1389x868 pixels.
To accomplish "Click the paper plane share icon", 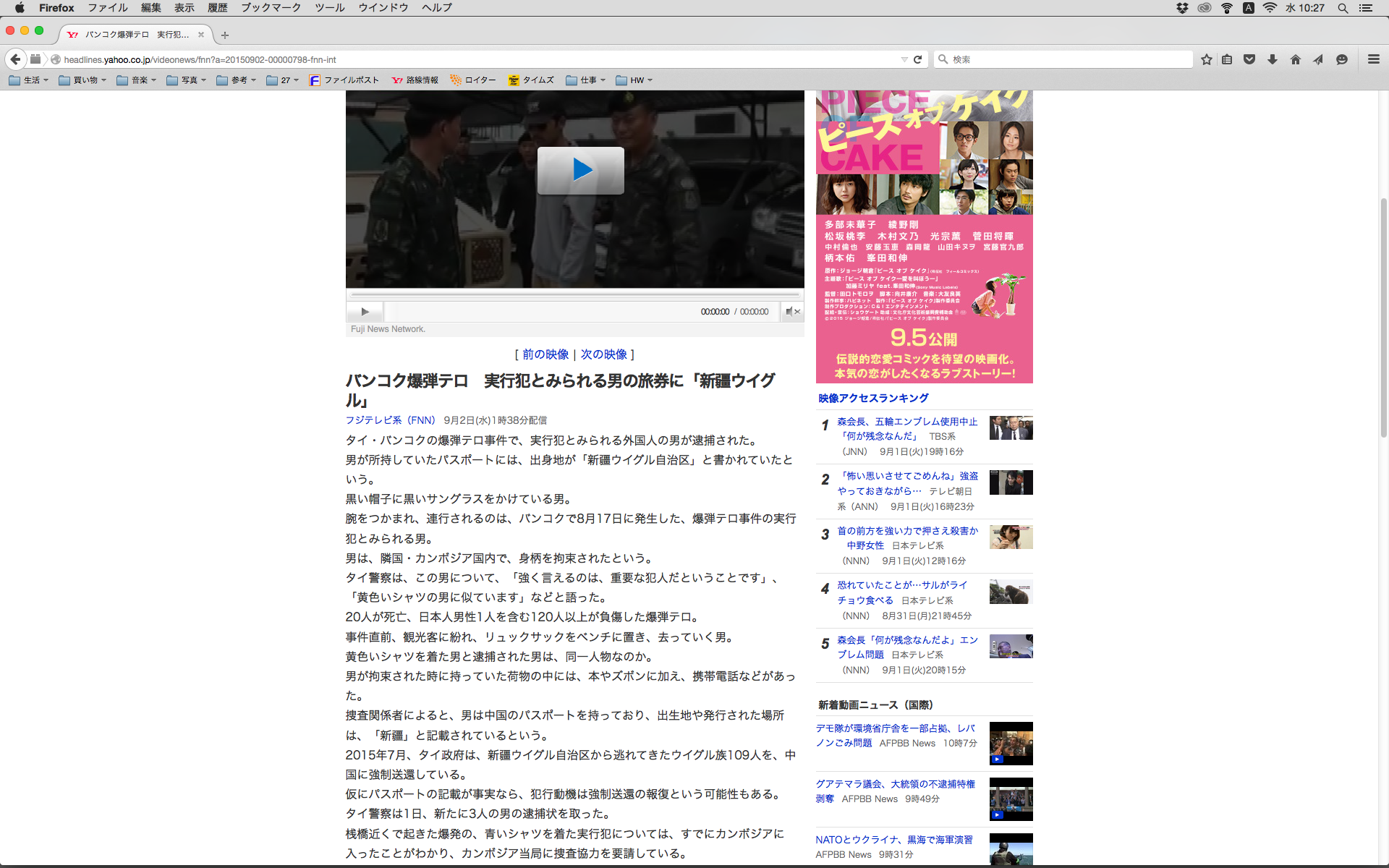I will [x=1318, y=59].
